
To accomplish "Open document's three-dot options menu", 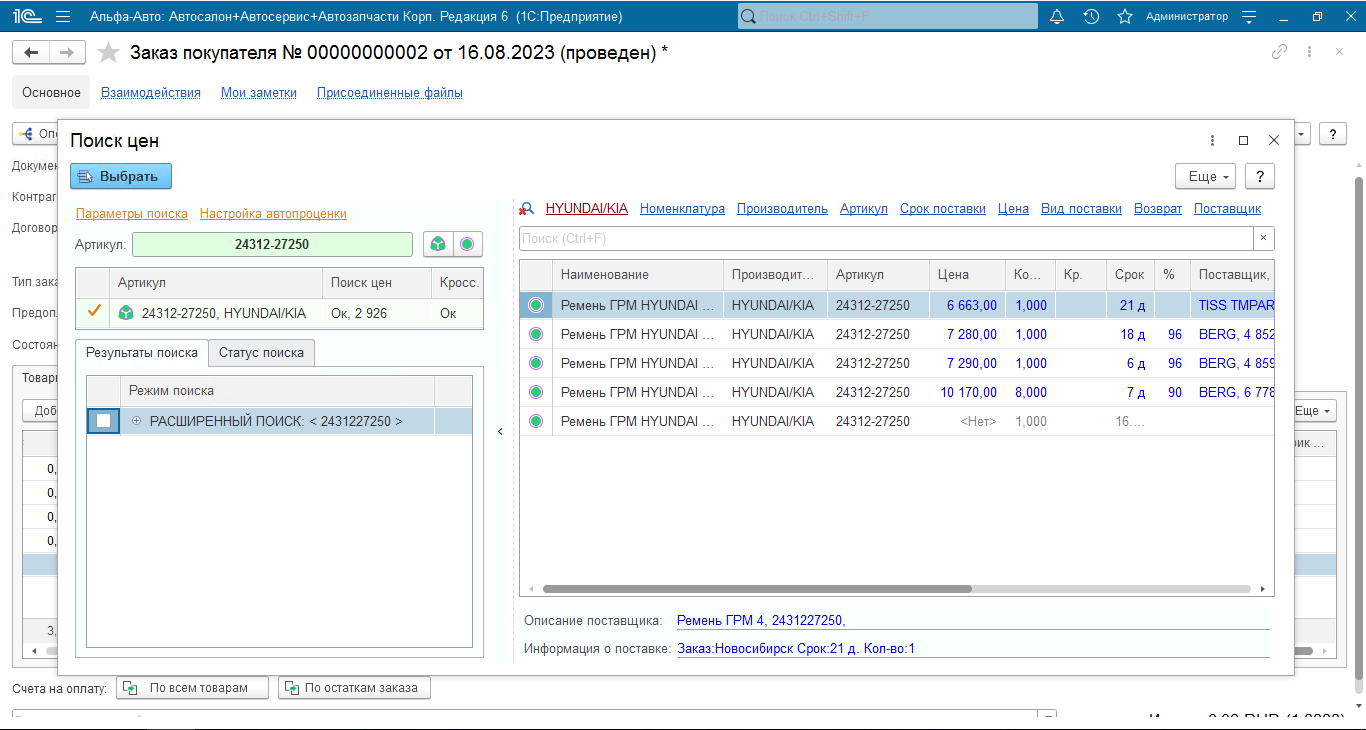I will [x=1310, y=52].
